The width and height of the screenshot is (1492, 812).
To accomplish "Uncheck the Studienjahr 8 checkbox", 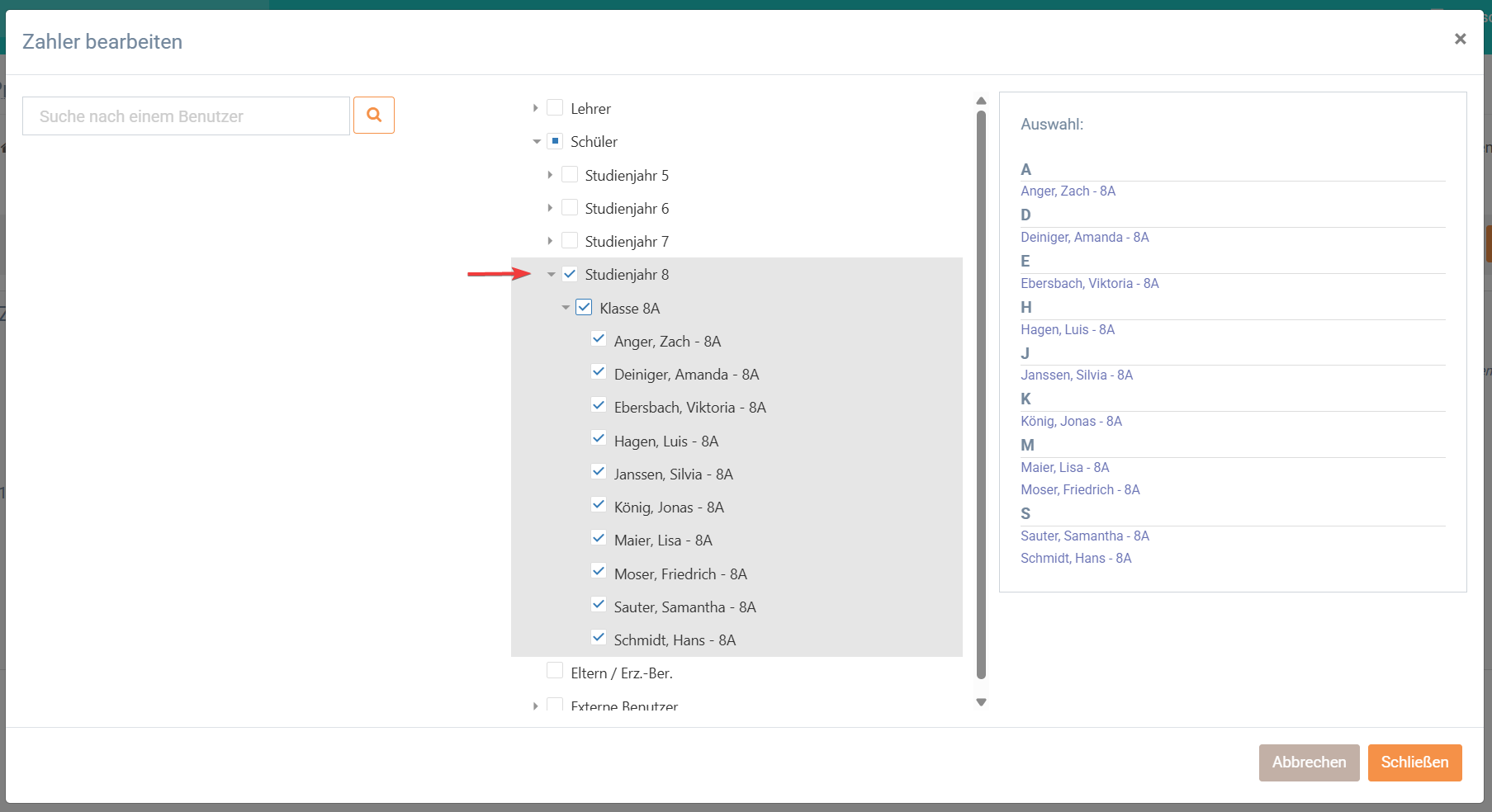I will point(570,274).
